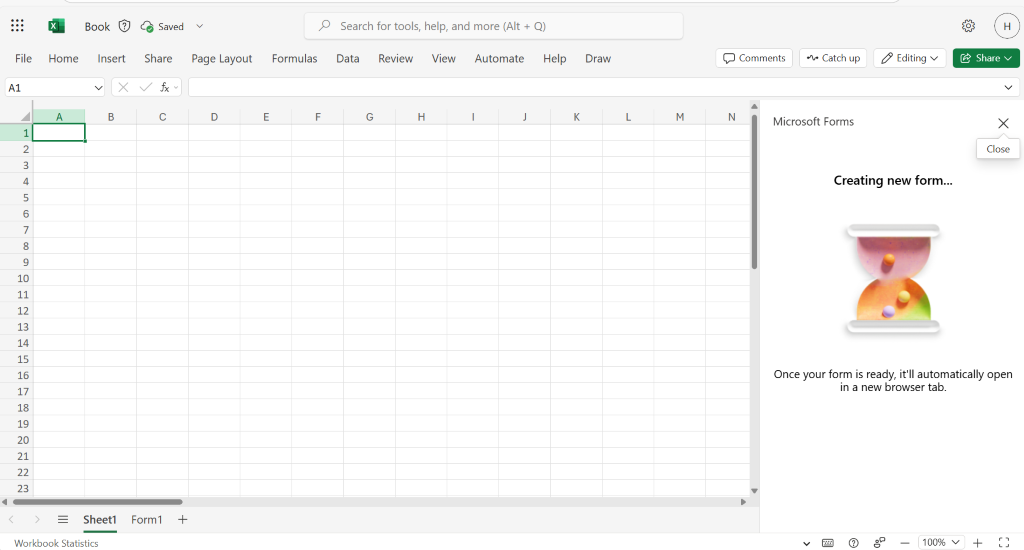The image size is (1024, 550).
Task: Go to next sheet arrow
Action: pos(37,519)
